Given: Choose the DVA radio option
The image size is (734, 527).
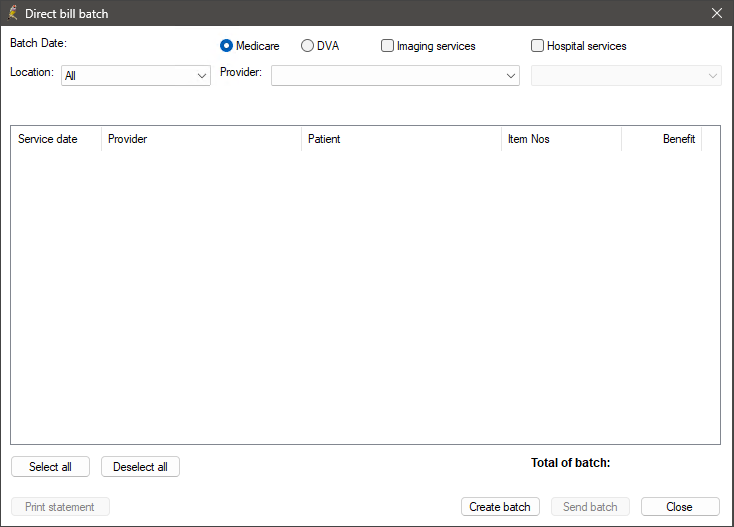Looking at the screenshot, I should [307, 46].
